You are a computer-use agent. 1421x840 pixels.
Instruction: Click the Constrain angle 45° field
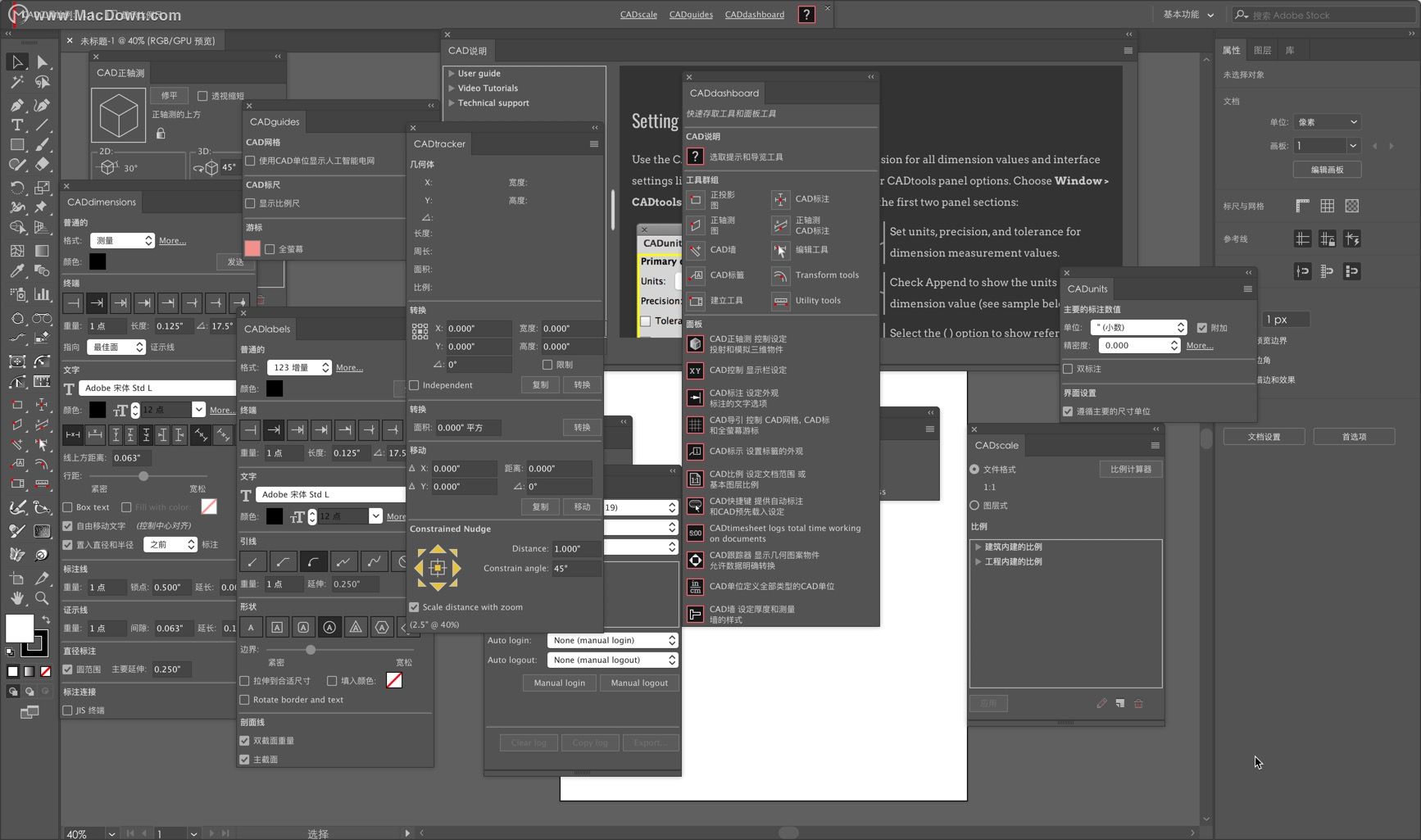[576, 568]
